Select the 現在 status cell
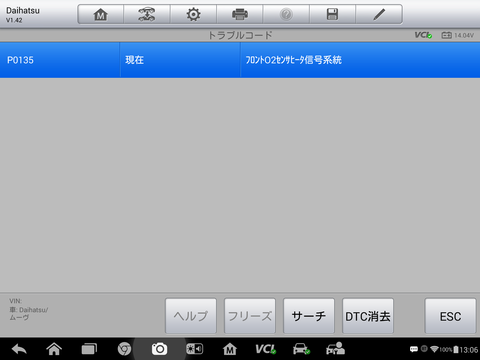The image size is (480, 360). (180, 60)
